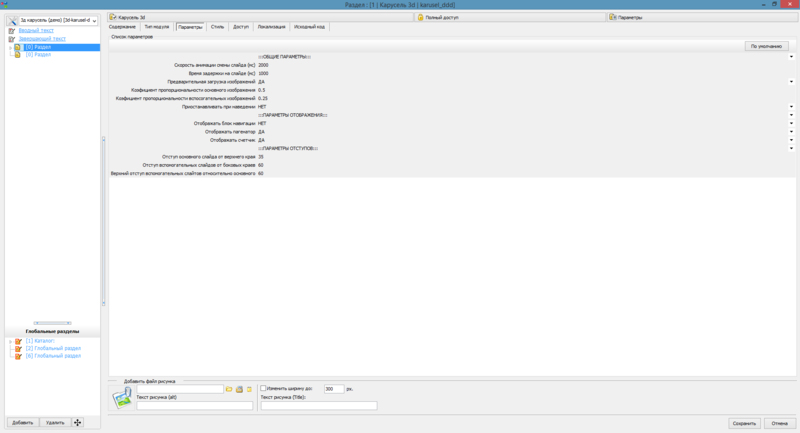800x433 pixels.
Task: Click value 35 for Отступ основного слайда
Action: (x=261, y=157)
